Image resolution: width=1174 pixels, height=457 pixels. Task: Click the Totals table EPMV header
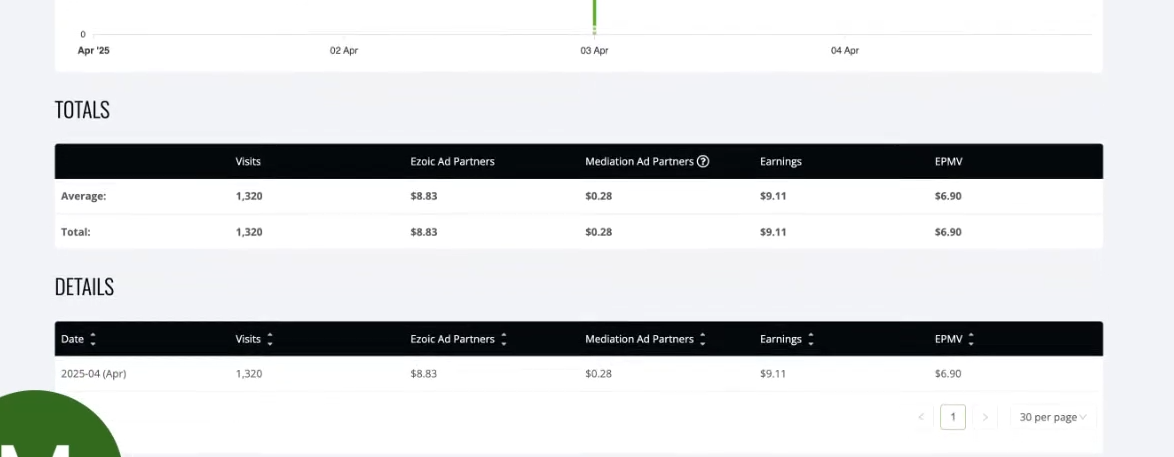pyautogui.click(x=948, y=161)
